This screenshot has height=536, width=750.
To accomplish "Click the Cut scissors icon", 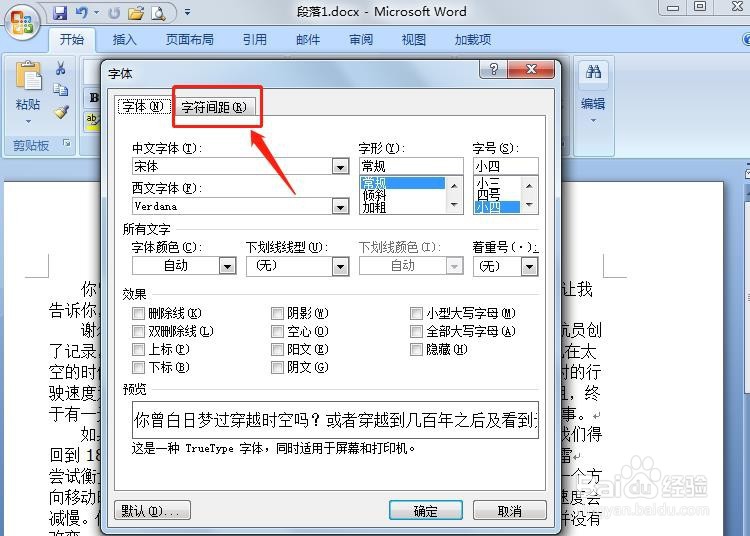I will (61, 68).
